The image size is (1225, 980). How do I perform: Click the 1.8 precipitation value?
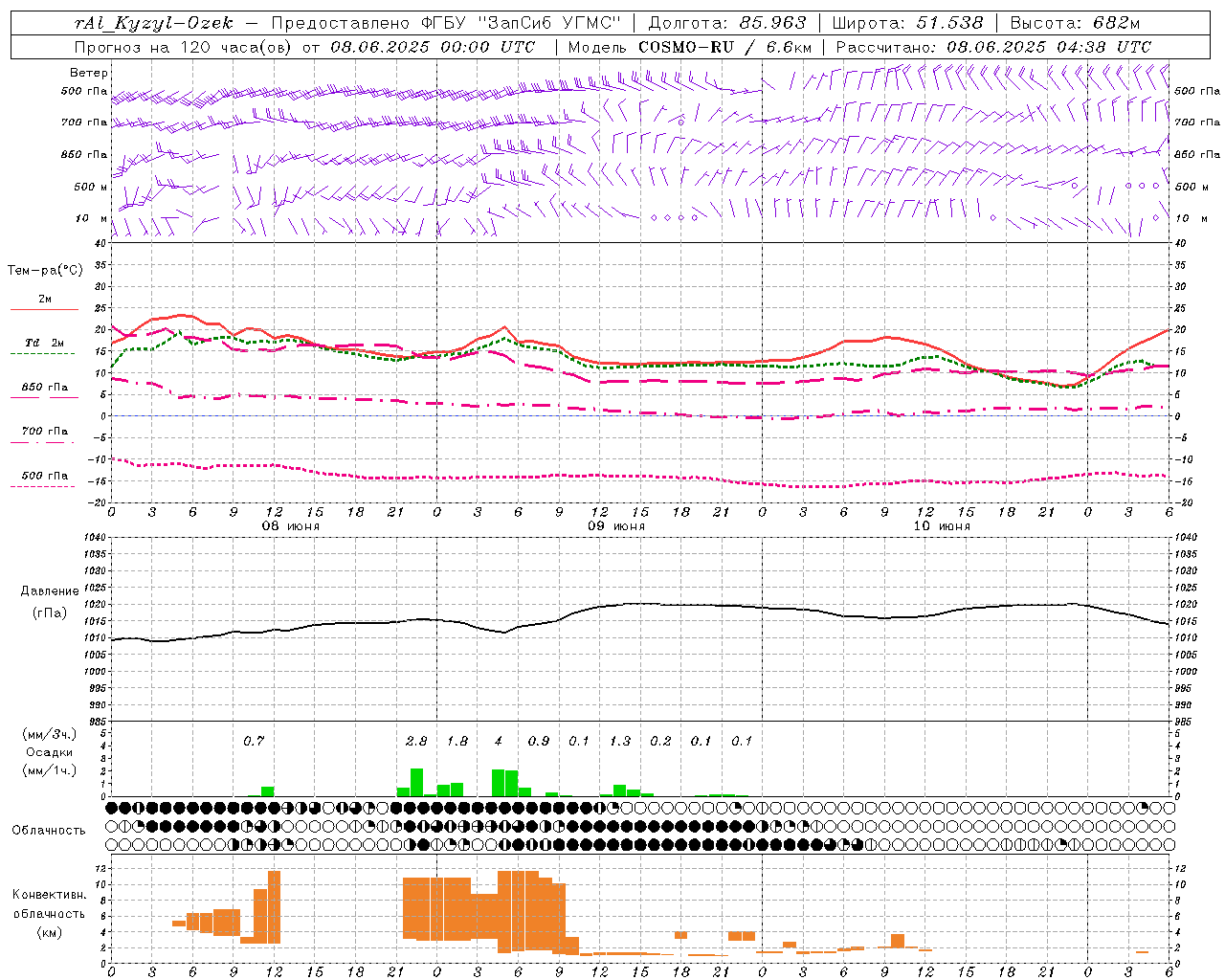pos(457,741)
